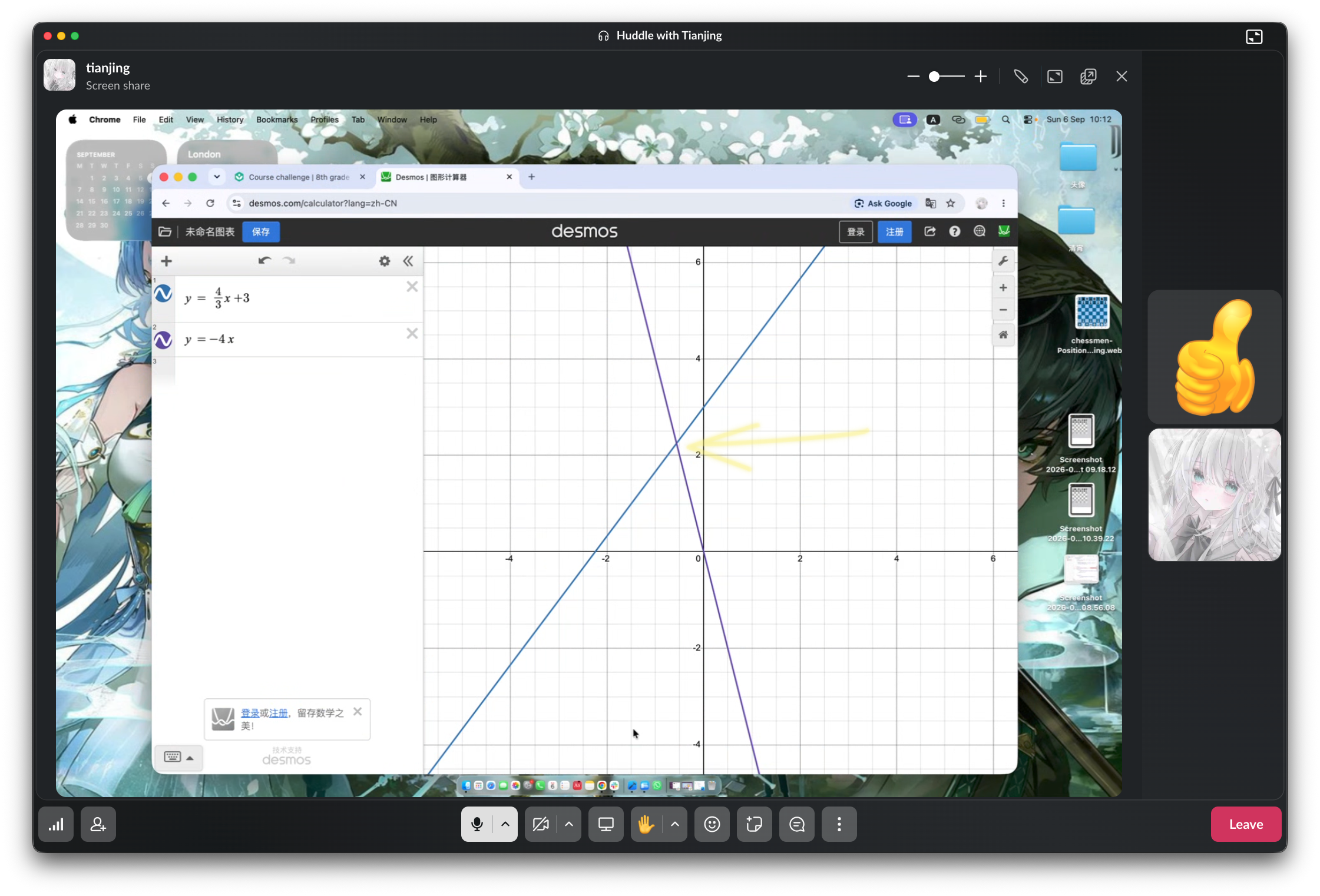Click the 登录 login button in the Desmos header
The height and width of the screenshot is (896, 1320).
click(856, 232)
